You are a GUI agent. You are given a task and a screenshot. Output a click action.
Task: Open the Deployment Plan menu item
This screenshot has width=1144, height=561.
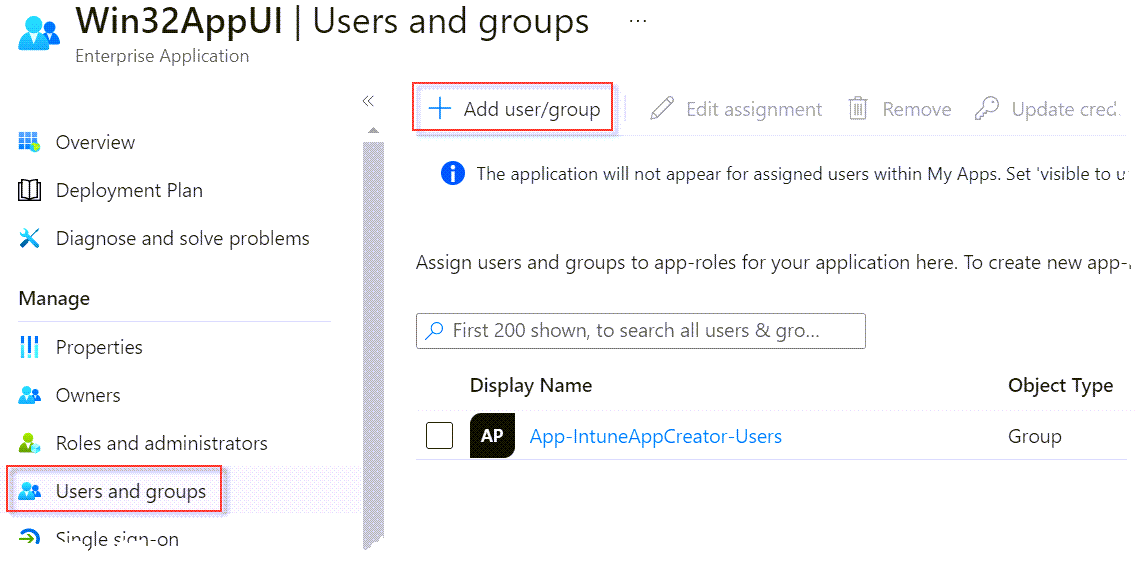pyautogui.click(x=129, y=190)
